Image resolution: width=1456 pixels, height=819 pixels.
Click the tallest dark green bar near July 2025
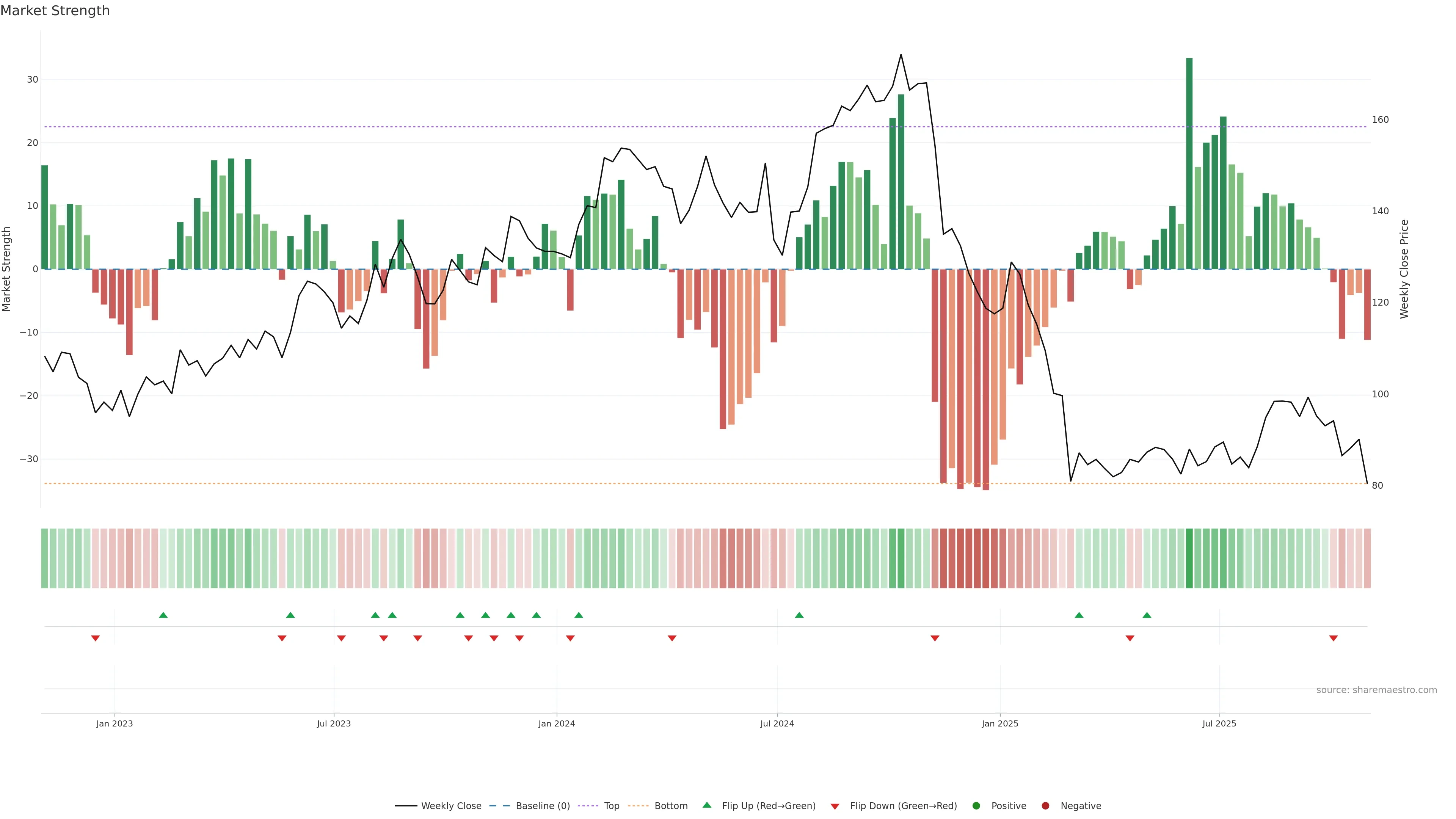(1189, 164)
